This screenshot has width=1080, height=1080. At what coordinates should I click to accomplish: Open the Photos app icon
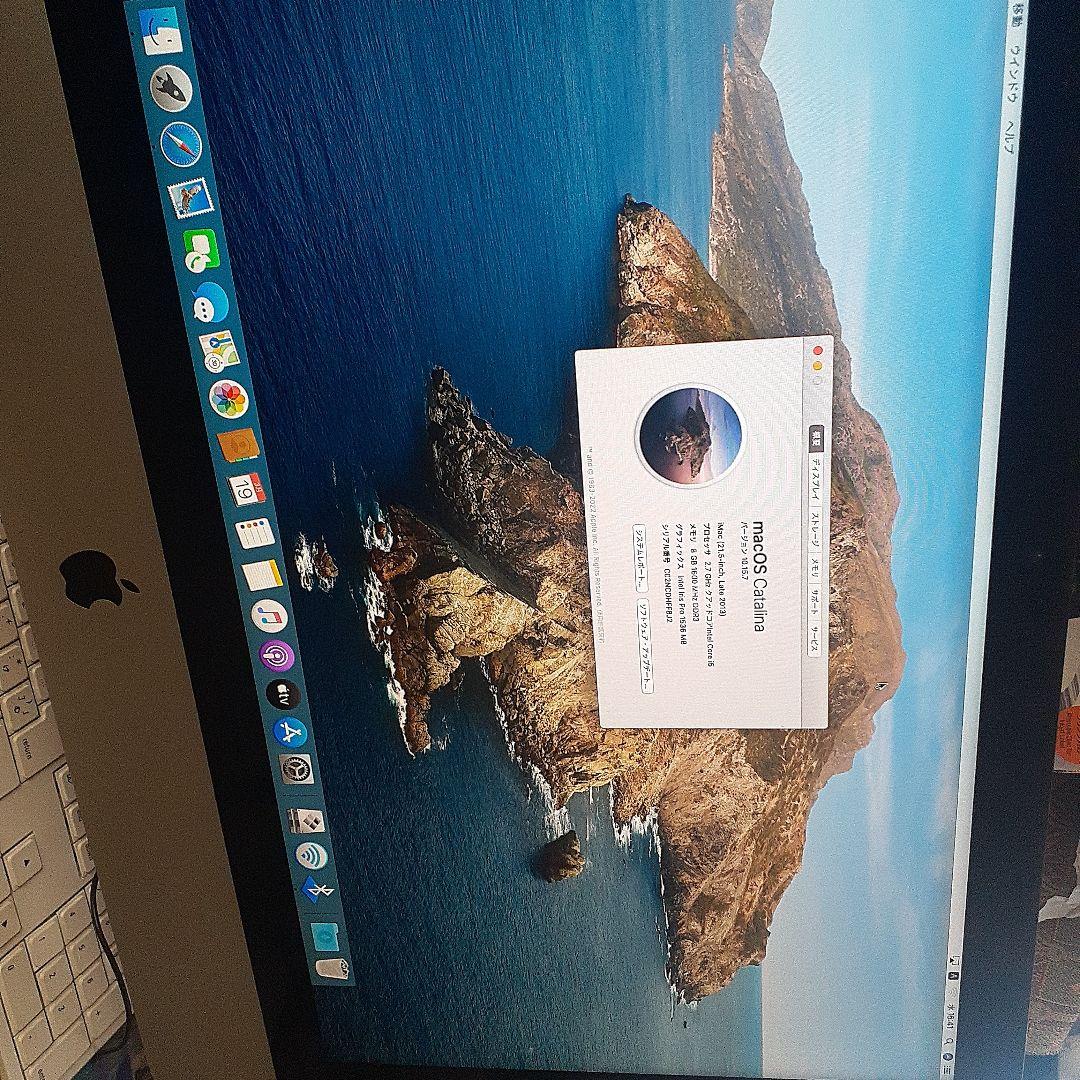[229, 399]
